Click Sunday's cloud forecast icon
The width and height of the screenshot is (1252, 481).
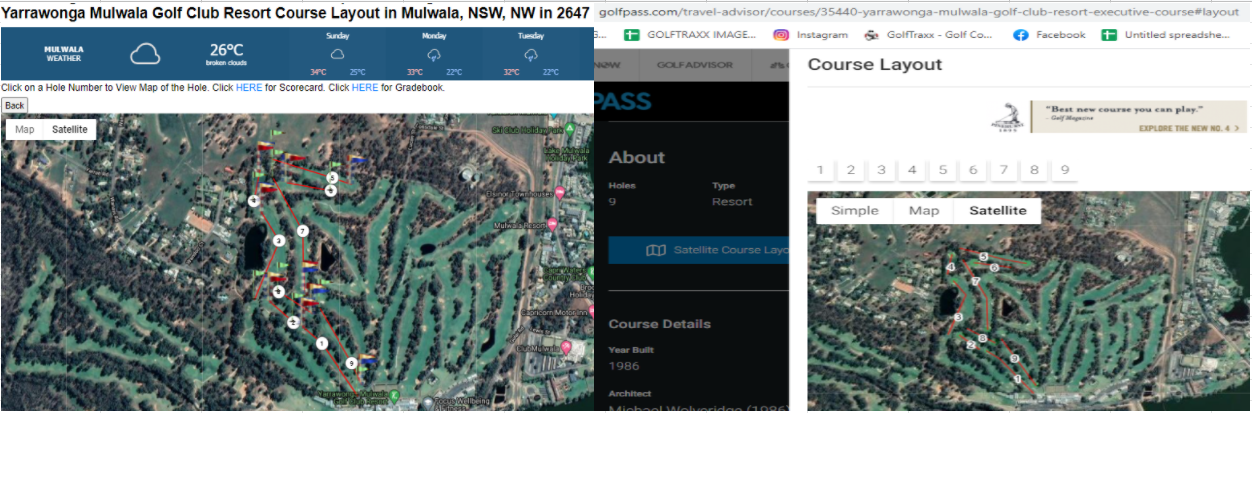tap(338, 54)
